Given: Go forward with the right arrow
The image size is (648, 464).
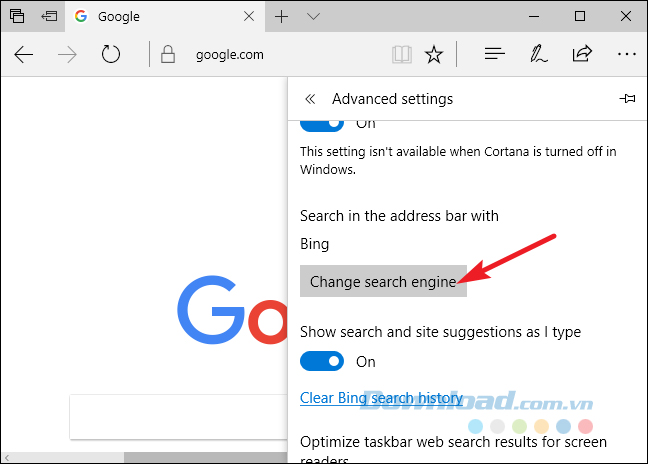Looking at the screenshot, I should coord(67,54).
